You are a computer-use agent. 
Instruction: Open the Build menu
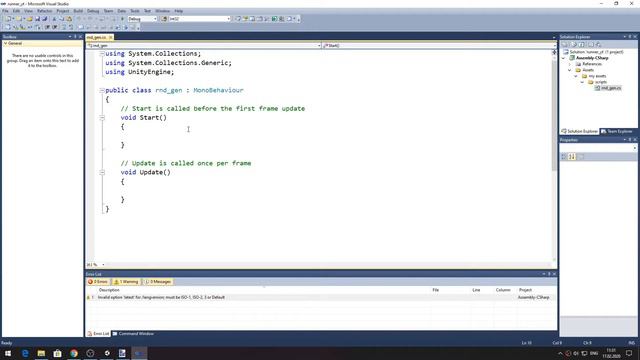pyautogui.click(x=78, y=11)
